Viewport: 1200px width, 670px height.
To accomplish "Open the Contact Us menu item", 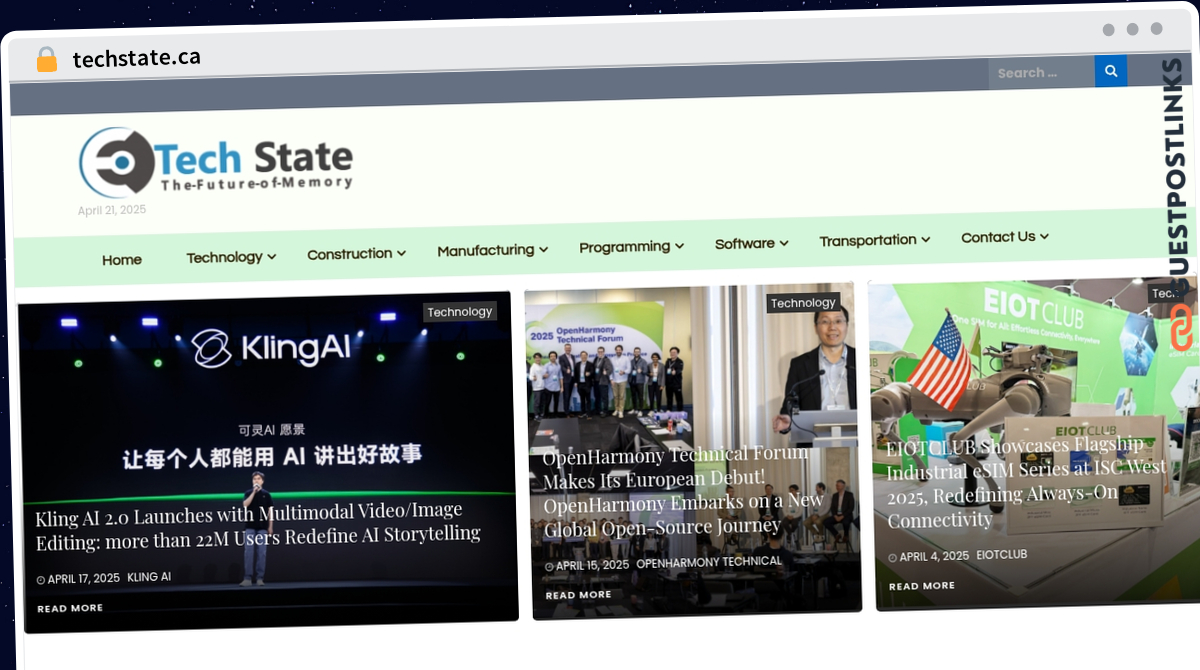I will pyautogui.click(x=998, y=237).
